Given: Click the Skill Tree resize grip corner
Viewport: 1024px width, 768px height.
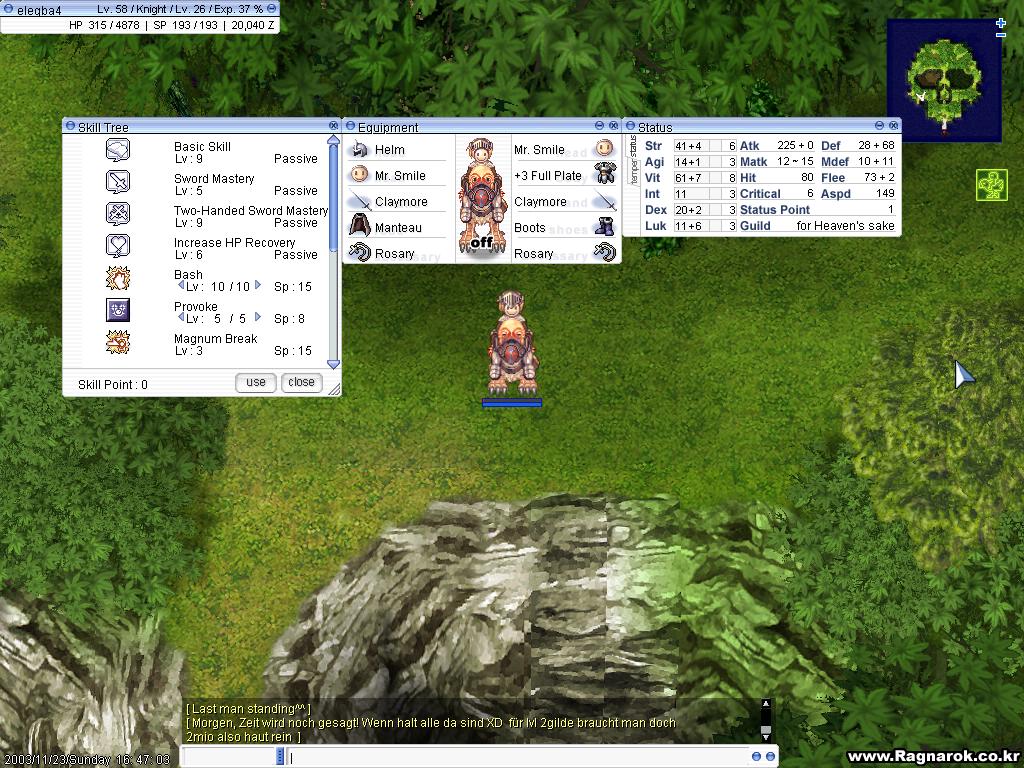Looking at the screenshot, I should [334, 389].
